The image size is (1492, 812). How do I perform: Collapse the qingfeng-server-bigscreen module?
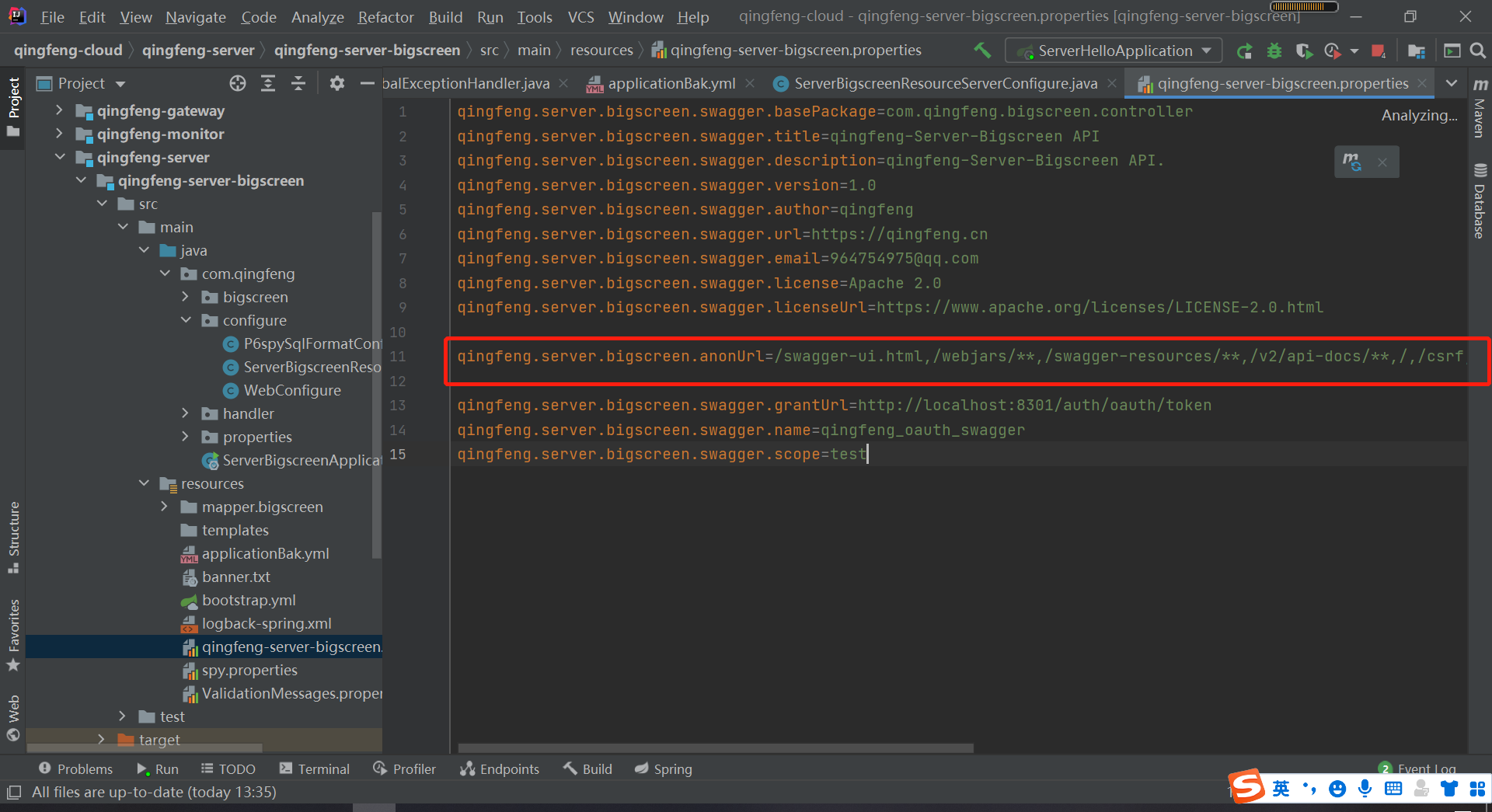[81, 181]
